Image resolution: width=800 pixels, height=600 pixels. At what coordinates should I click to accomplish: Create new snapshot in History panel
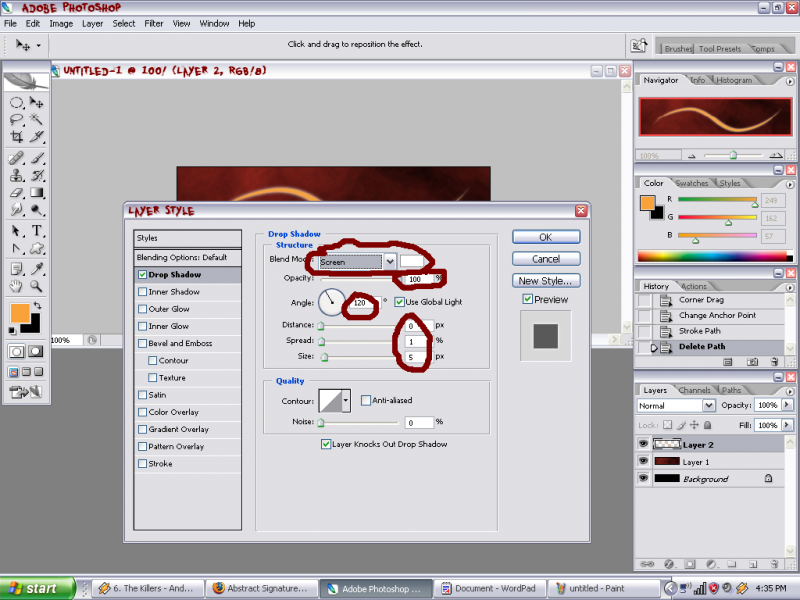(x=752, y=362)
